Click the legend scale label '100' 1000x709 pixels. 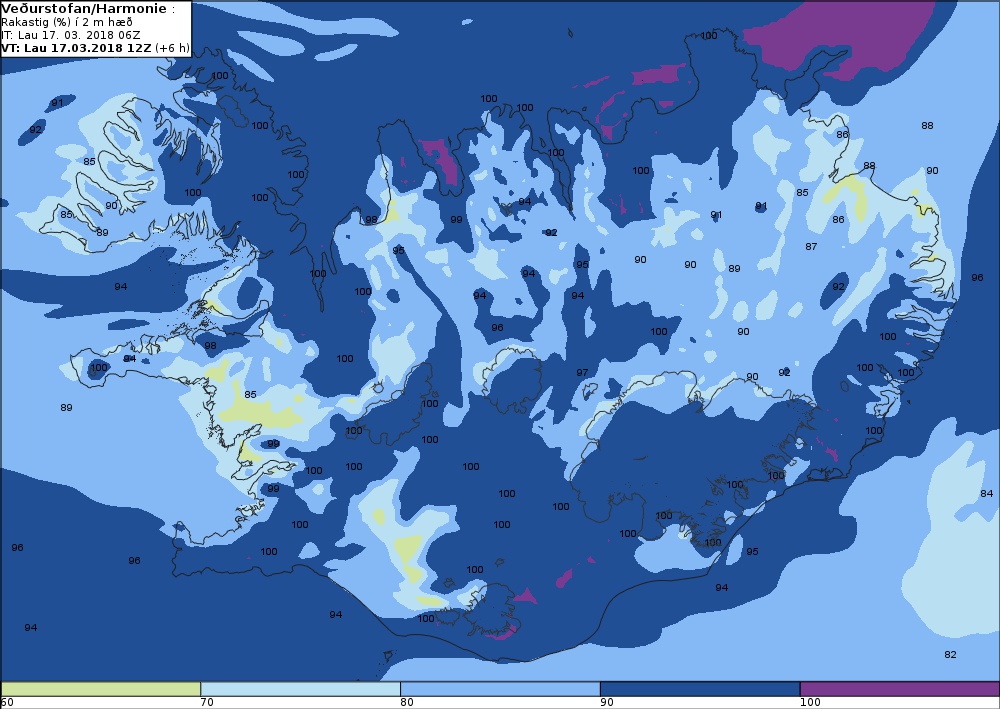point(811,703)
